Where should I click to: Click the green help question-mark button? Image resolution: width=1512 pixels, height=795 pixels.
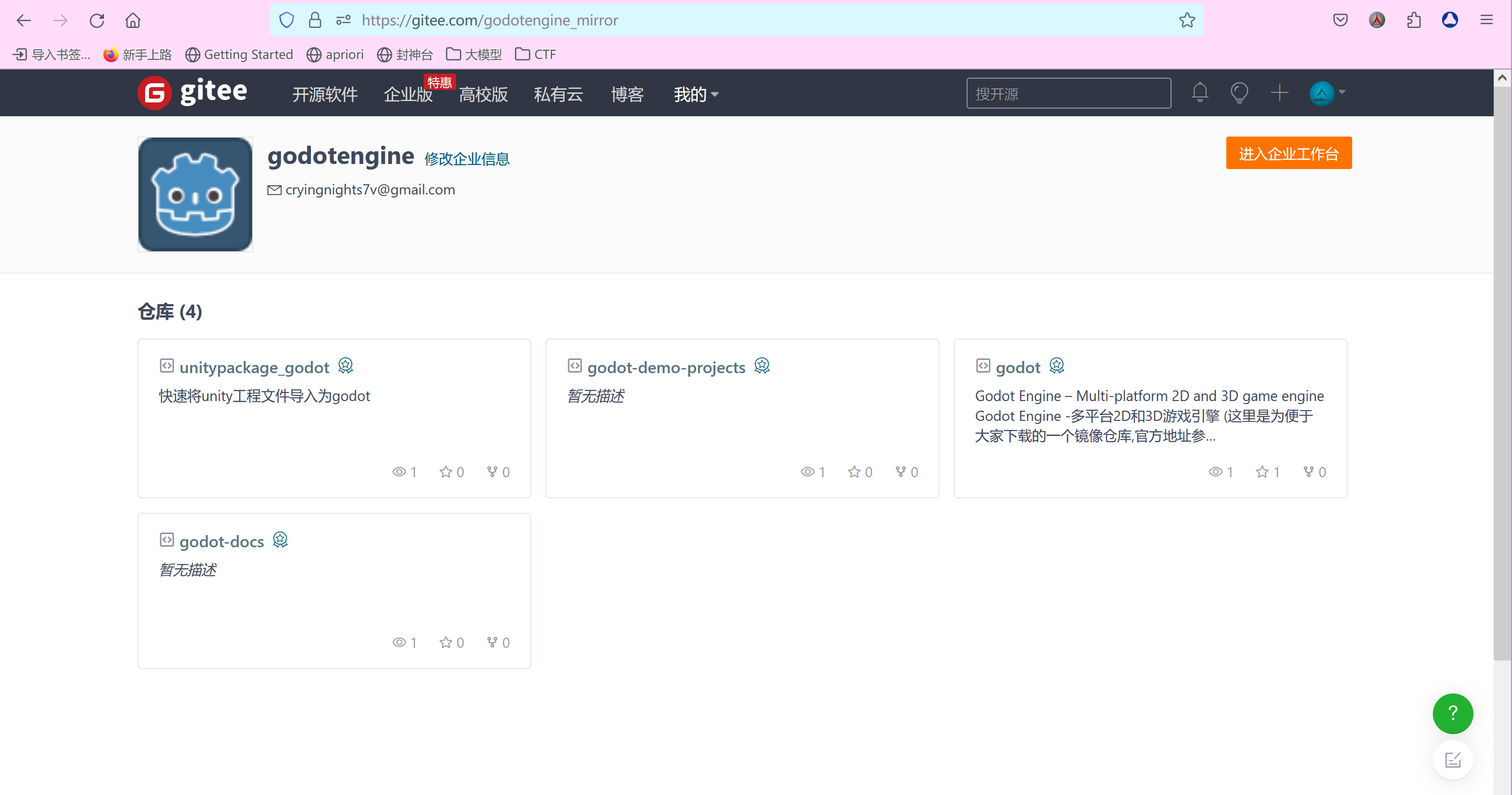coord(1452,713)
